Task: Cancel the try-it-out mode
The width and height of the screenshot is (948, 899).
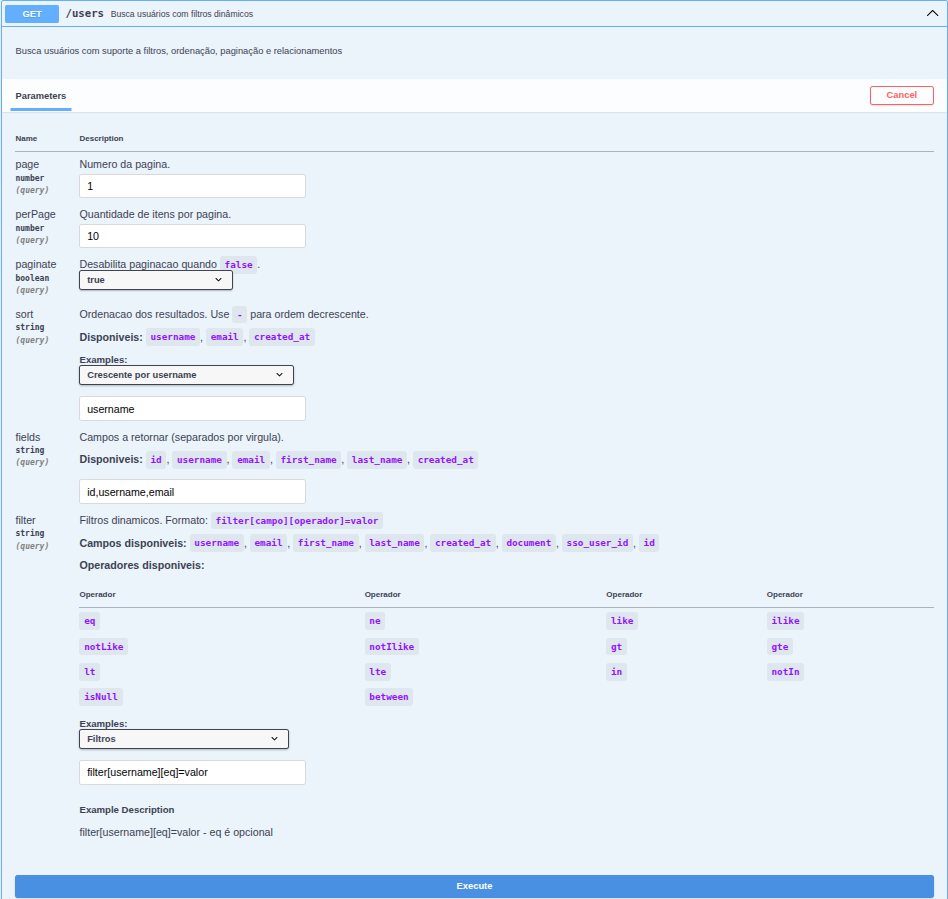Action: pos(901,95)
